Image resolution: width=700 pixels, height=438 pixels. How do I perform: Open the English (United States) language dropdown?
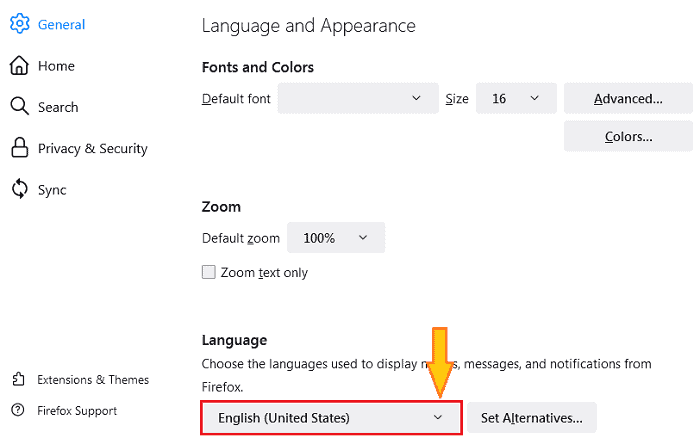(331, 417)
